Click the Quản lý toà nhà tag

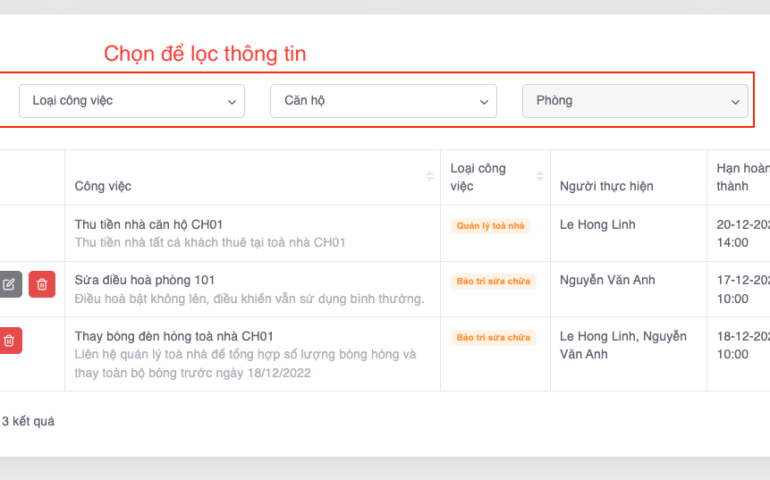coord(490,226)
